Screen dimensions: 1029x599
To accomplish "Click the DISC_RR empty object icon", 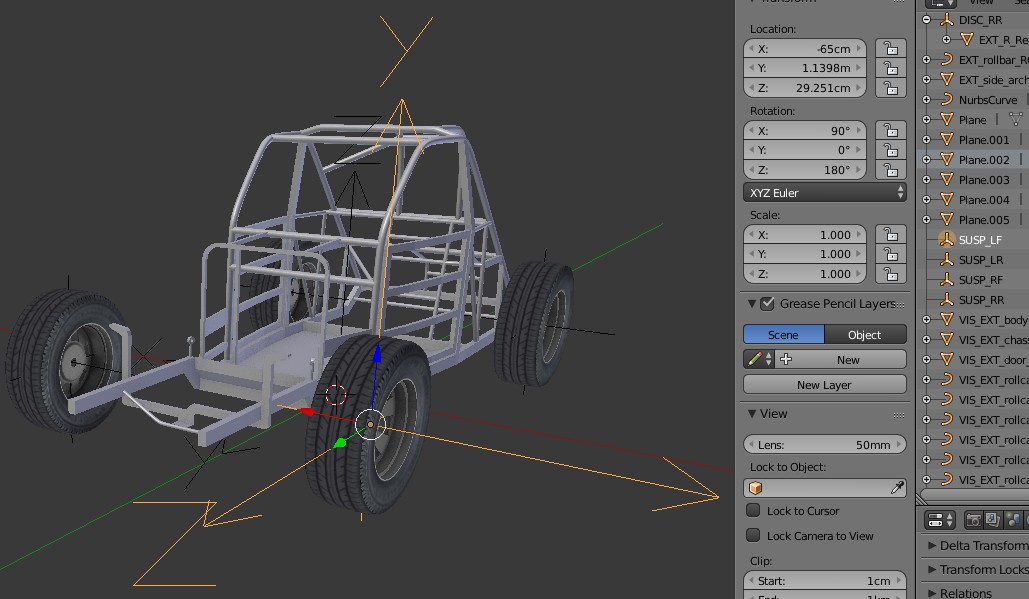I will (x=946, y=20).
